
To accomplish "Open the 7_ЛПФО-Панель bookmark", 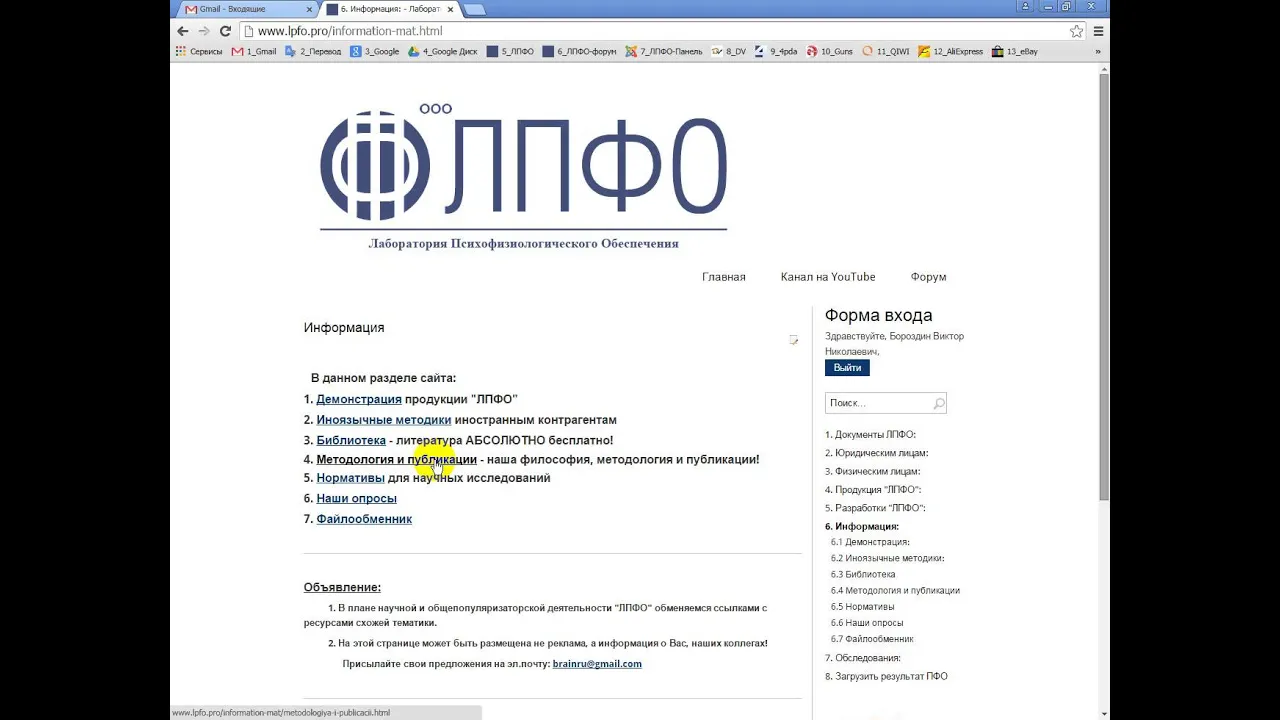I will point(664,51).
